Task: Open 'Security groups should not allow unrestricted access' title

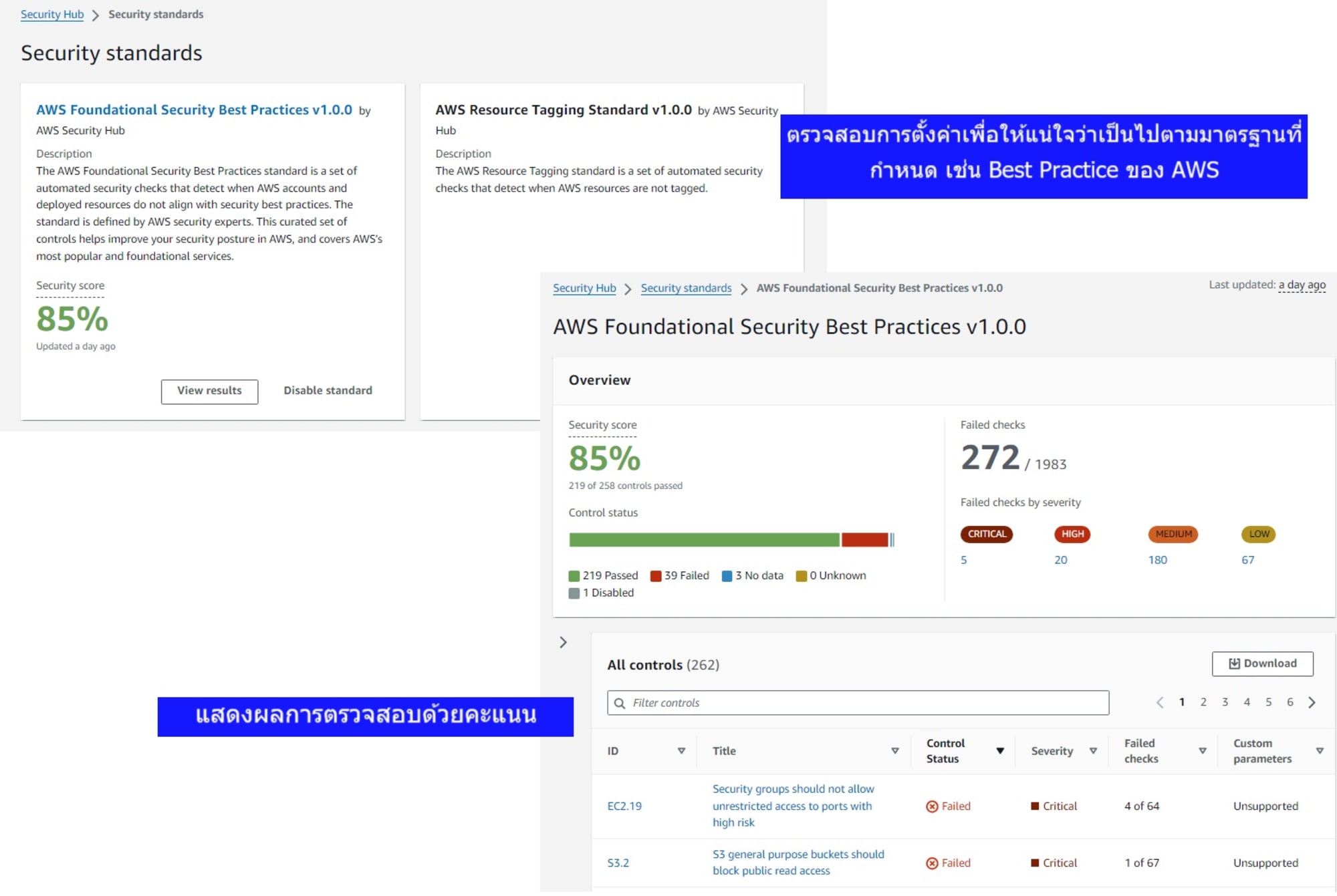Action: [793, 806]
